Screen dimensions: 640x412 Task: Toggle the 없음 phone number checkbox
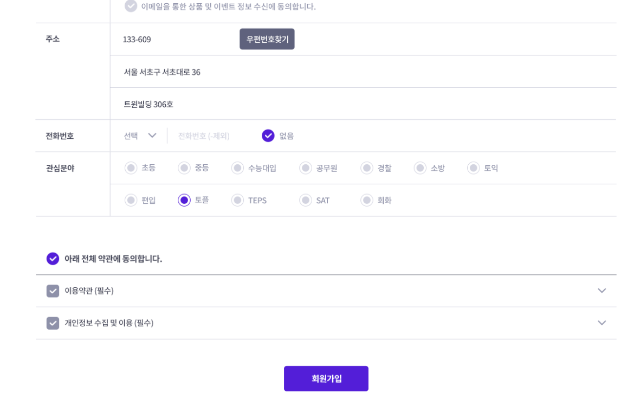point(268,136)
